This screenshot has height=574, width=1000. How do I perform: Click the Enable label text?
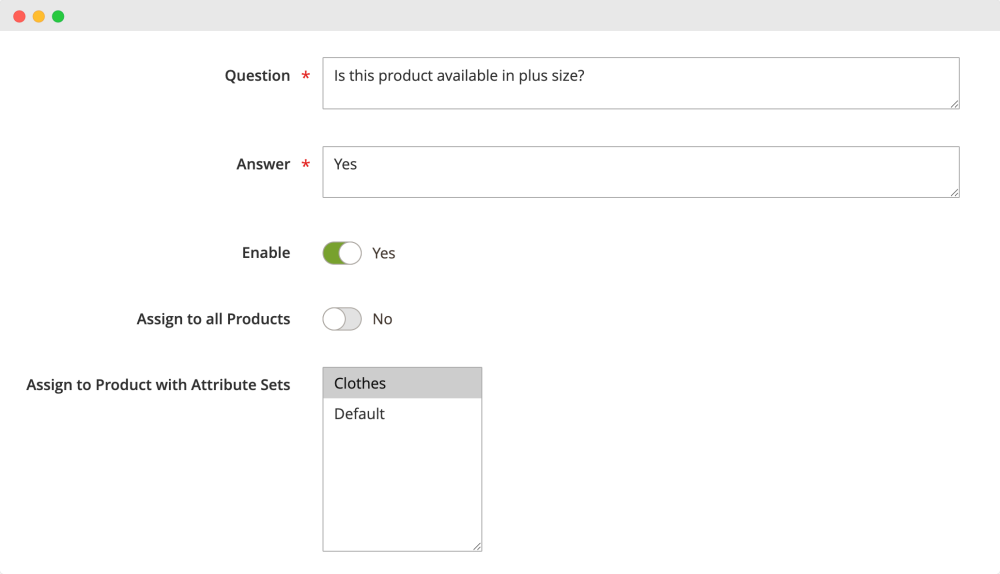(266, 253)
